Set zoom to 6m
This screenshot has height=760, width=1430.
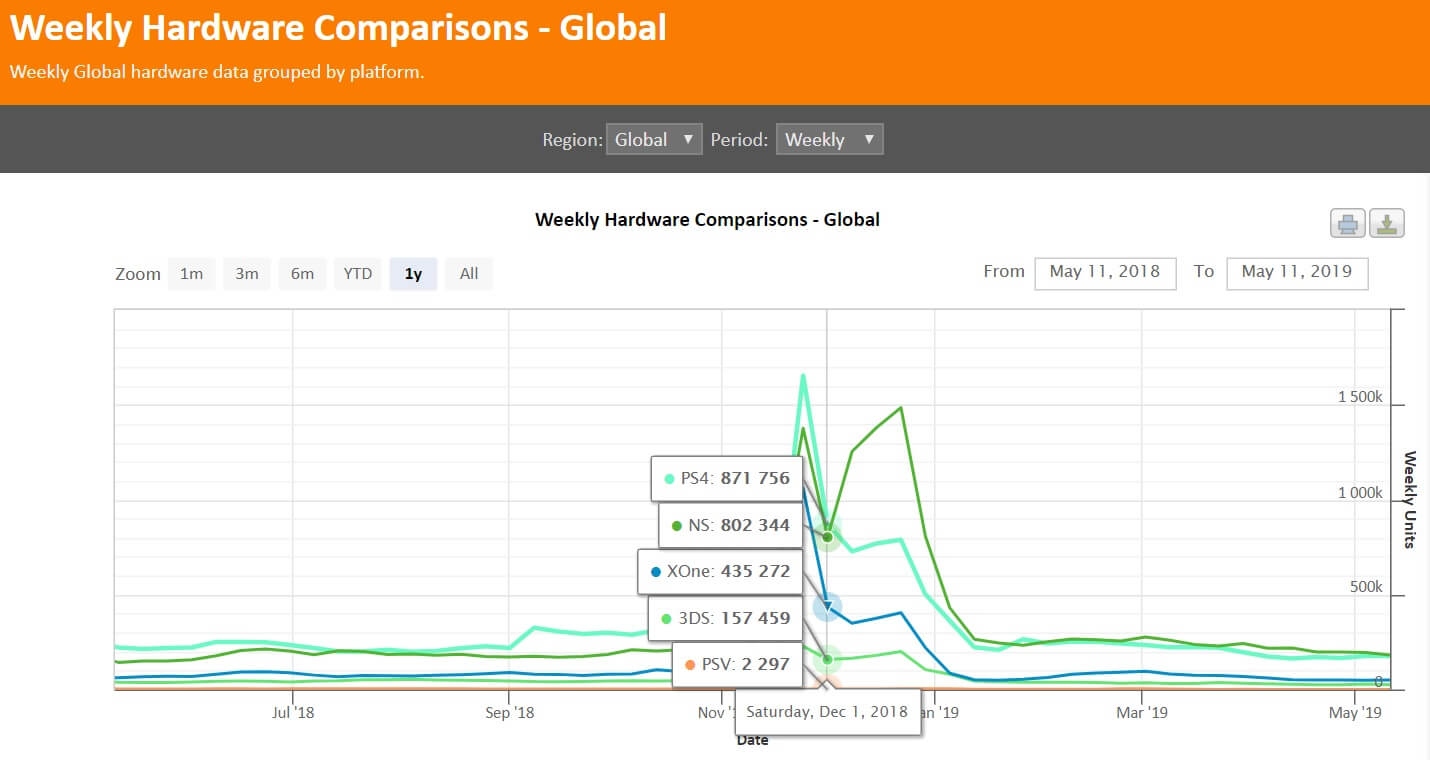click(302, 274)
